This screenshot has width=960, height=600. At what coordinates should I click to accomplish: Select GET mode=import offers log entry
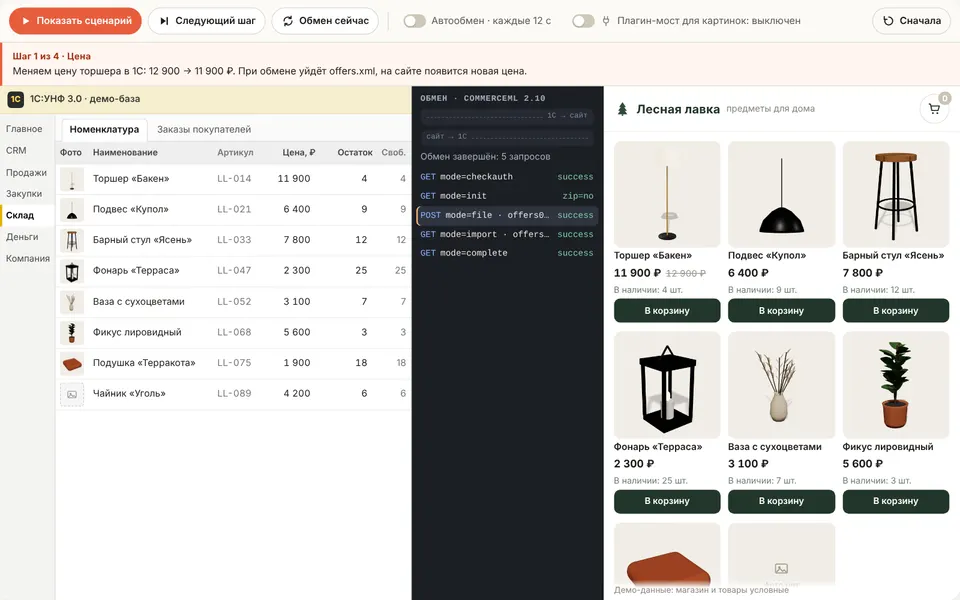(x=507, y=234)
